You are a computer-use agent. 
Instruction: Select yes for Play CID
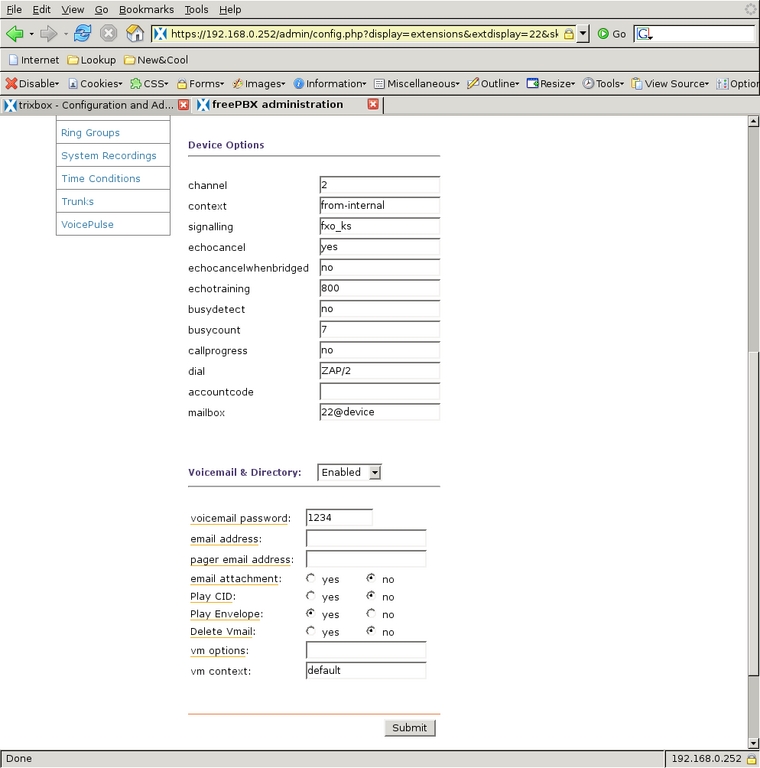point(311,596)
